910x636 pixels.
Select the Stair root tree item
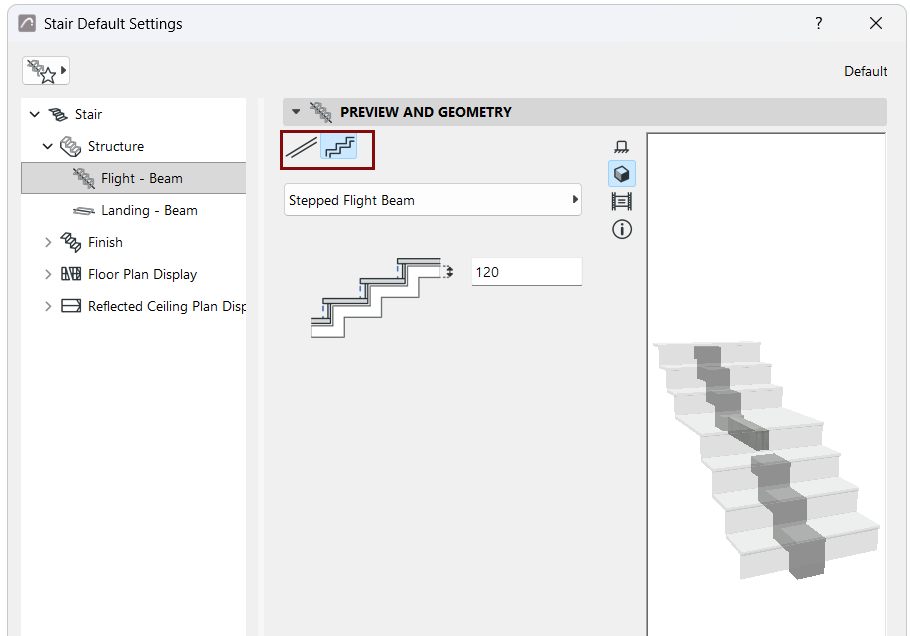click(133, 114)
